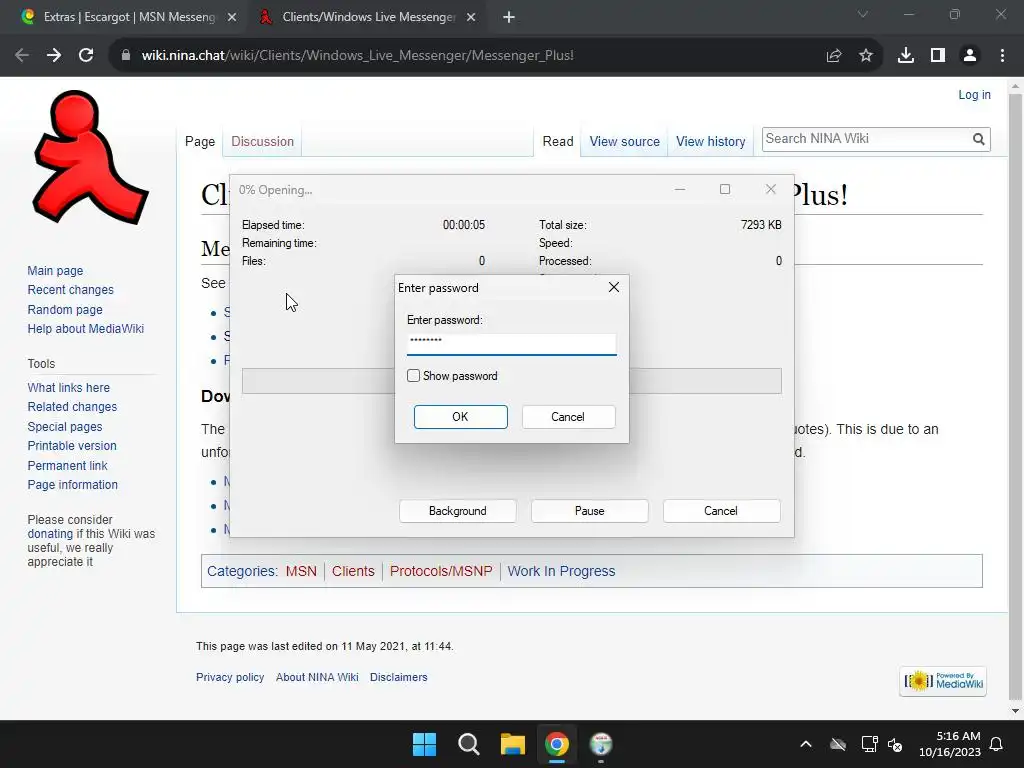Click the archive extractor taskbar icon

pos(601,744)
